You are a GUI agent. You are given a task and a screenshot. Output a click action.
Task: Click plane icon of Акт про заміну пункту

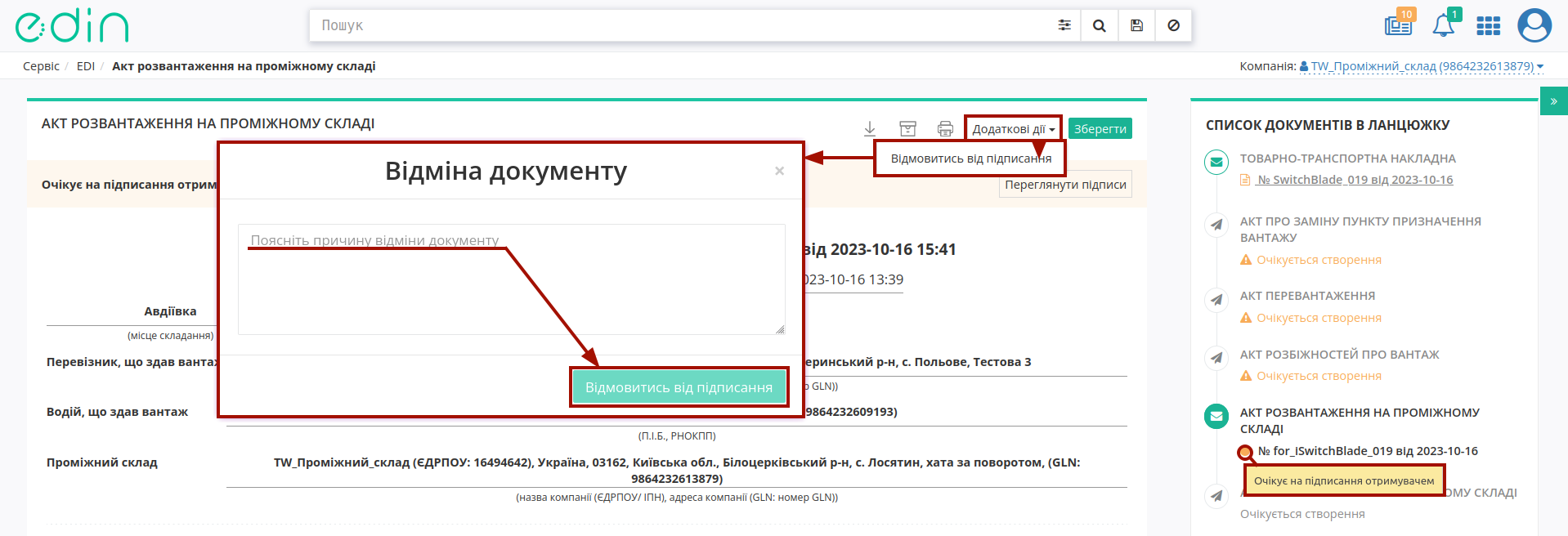point(1216,225)
